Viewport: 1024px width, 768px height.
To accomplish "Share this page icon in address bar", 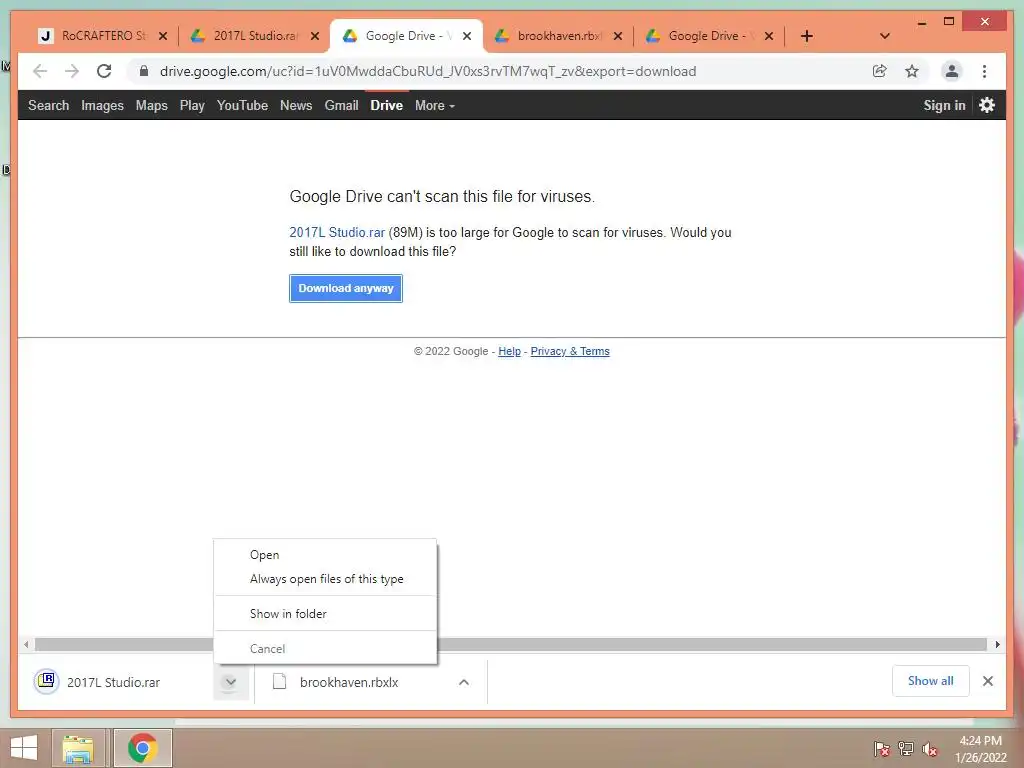I will pyautogui.click(x=880, y=71).
